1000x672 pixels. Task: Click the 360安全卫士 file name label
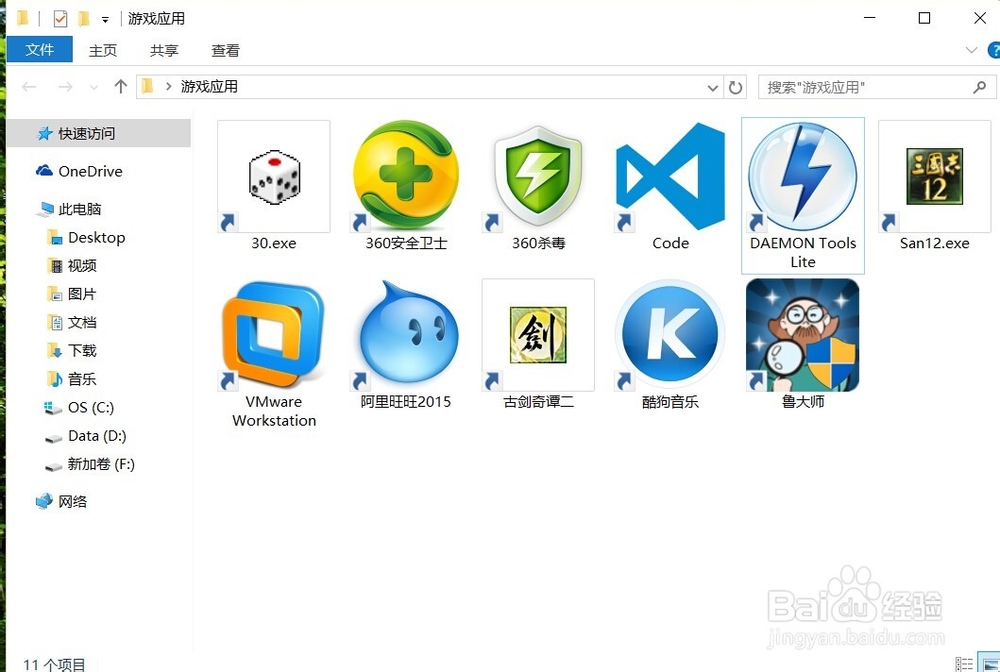[x=406, y=243]
